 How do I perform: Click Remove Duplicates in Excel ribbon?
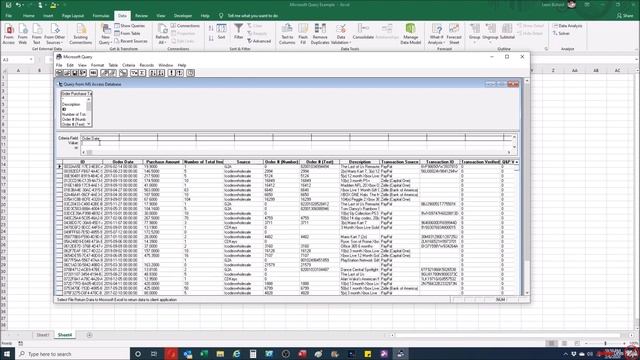(x=320, y=34)
